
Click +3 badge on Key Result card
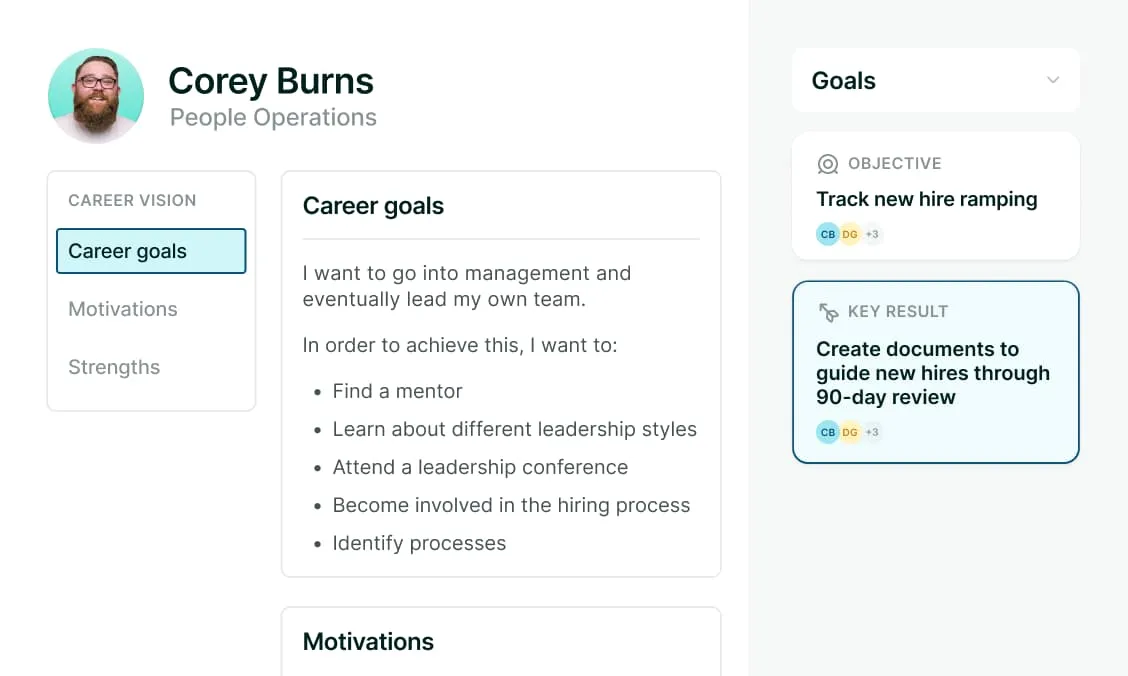tap(872, 432)
